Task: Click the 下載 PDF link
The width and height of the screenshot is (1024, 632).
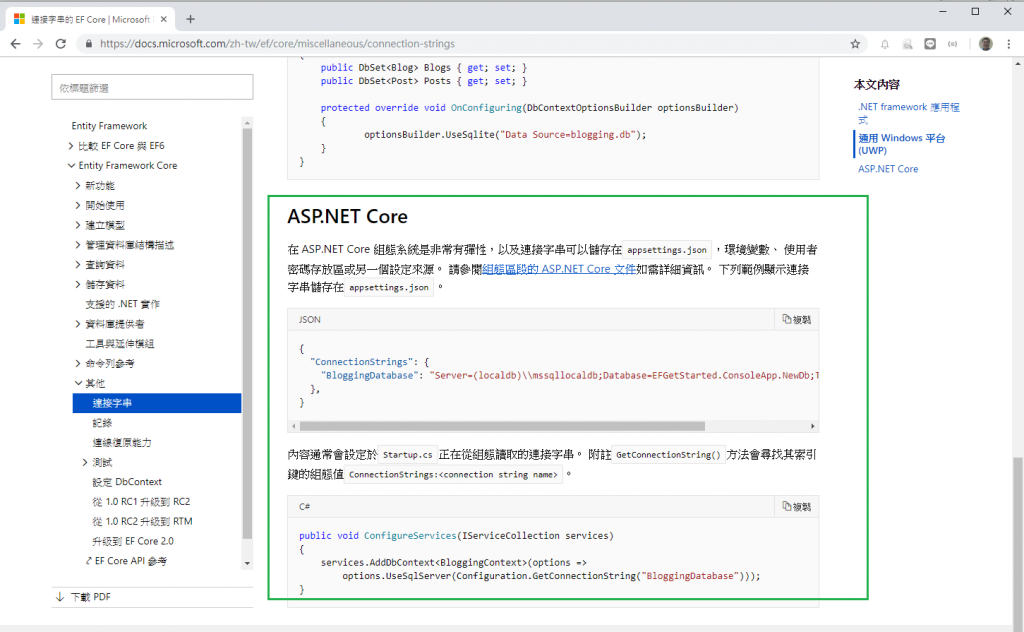Action: click(x=90, y=597)
